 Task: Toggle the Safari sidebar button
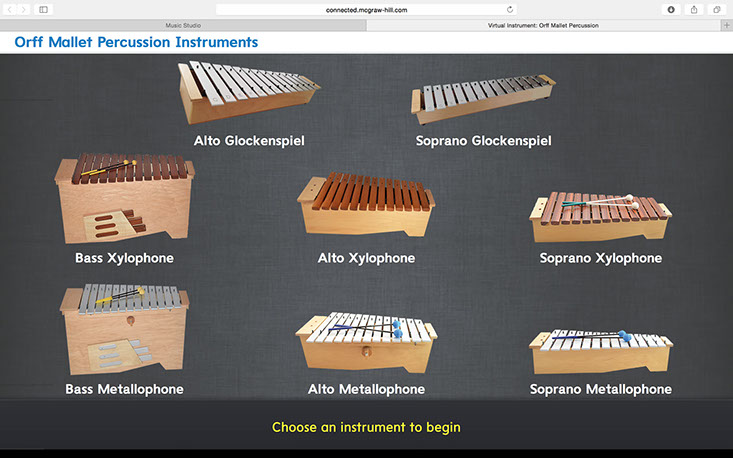tap(43, 9)
